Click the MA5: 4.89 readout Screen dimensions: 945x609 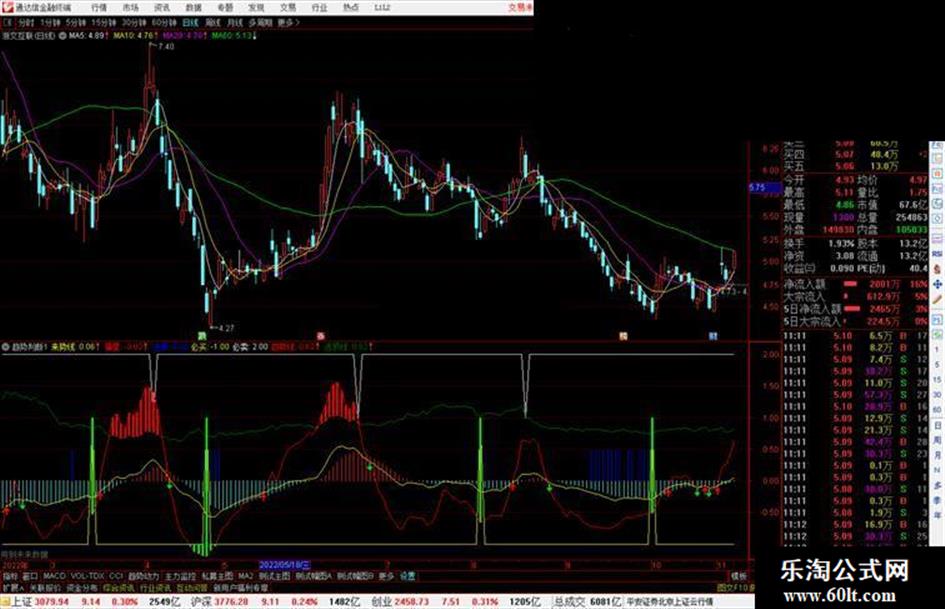[x=87, y=36]
